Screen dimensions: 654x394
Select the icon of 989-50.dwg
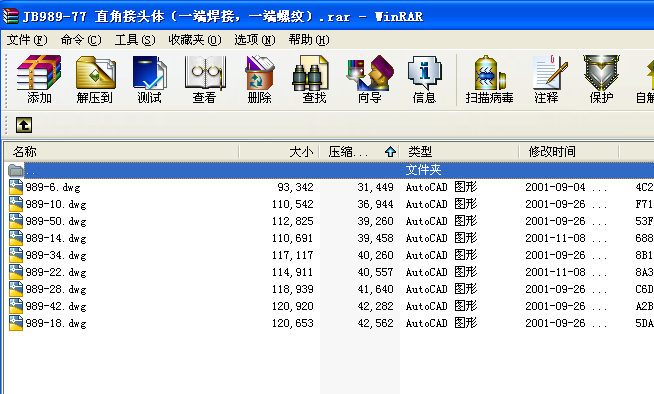pyautogui.click(x=16, y=221)
